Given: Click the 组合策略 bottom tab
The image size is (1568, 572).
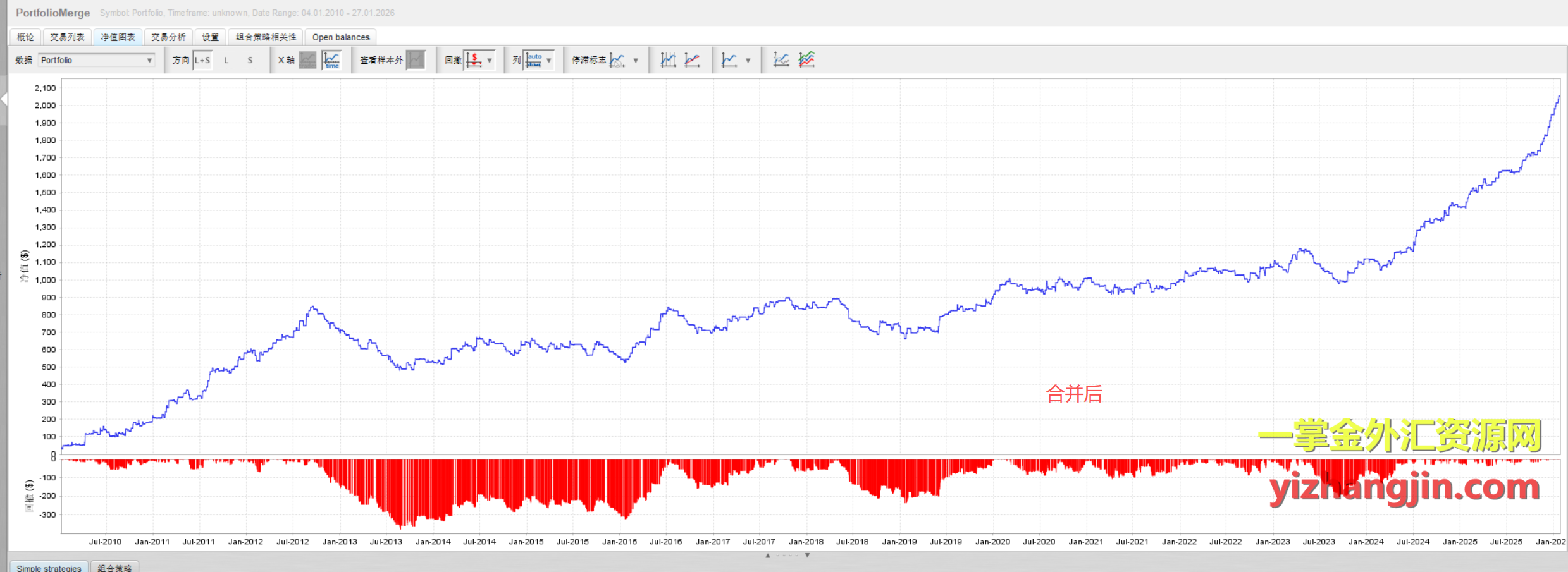Looking at the screenshot, I should pyautogui.click(x=114, y=567).
